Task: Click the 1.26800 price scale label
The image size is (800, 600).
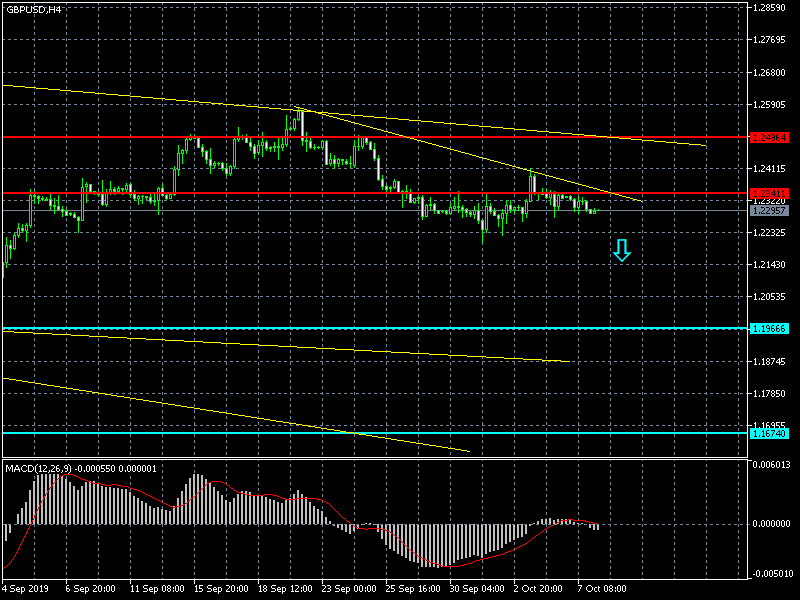Action: [773, 72]
